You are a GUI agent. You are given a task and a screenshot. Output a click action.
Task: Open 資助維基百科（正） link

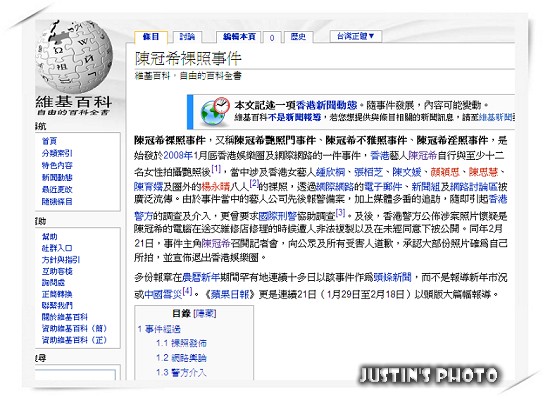[74, 340]
